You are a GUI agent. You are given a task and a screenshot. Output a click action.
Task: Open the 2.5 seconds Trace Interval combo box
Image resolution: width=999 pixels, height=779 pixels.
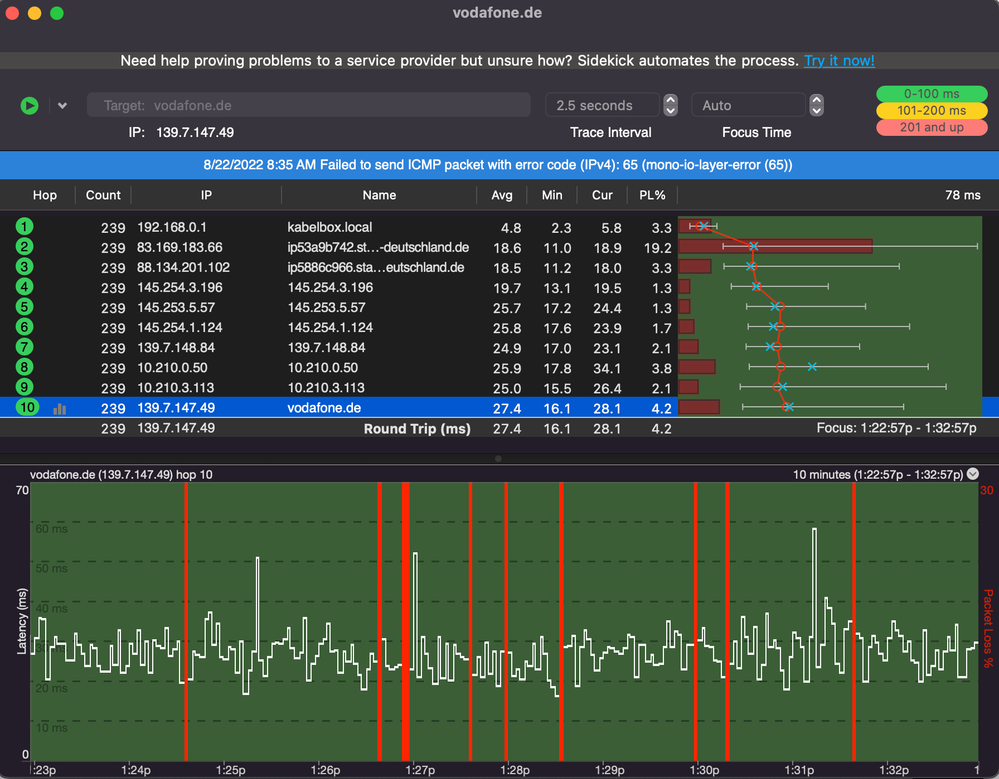click(x=602, y=105)
